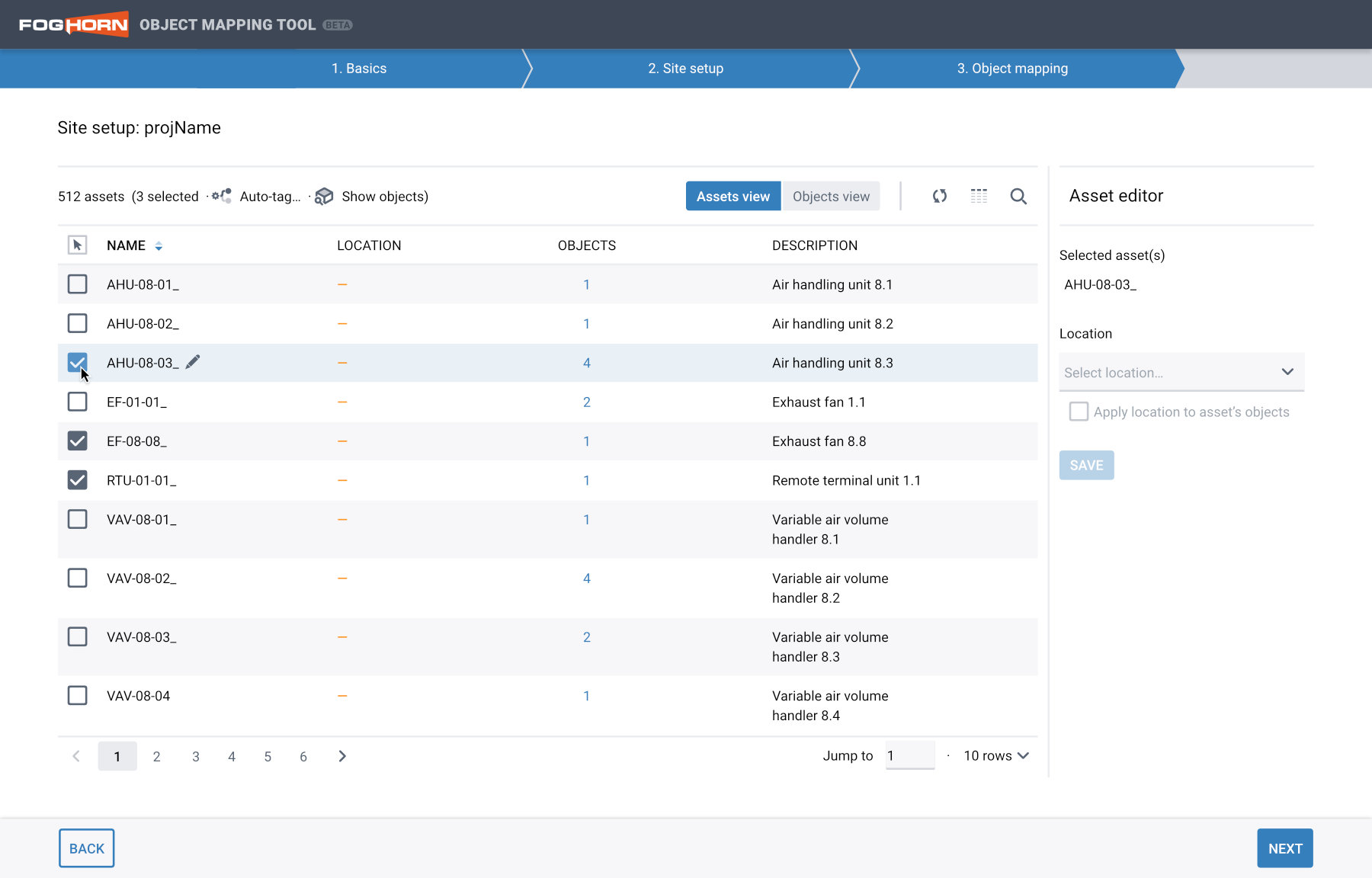Go to page 6
The image size is (1372, 878).
tap(303, 756)
